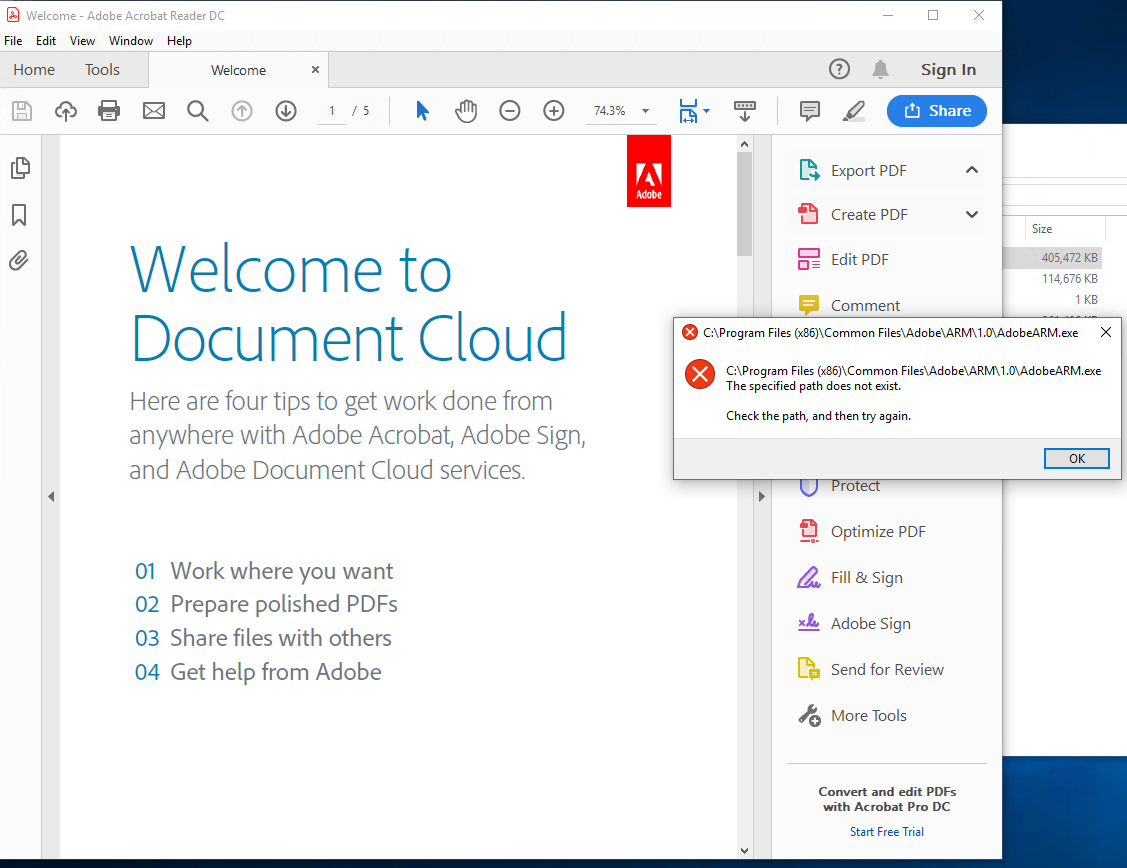Open the email send icon

(x=154, y=111)
